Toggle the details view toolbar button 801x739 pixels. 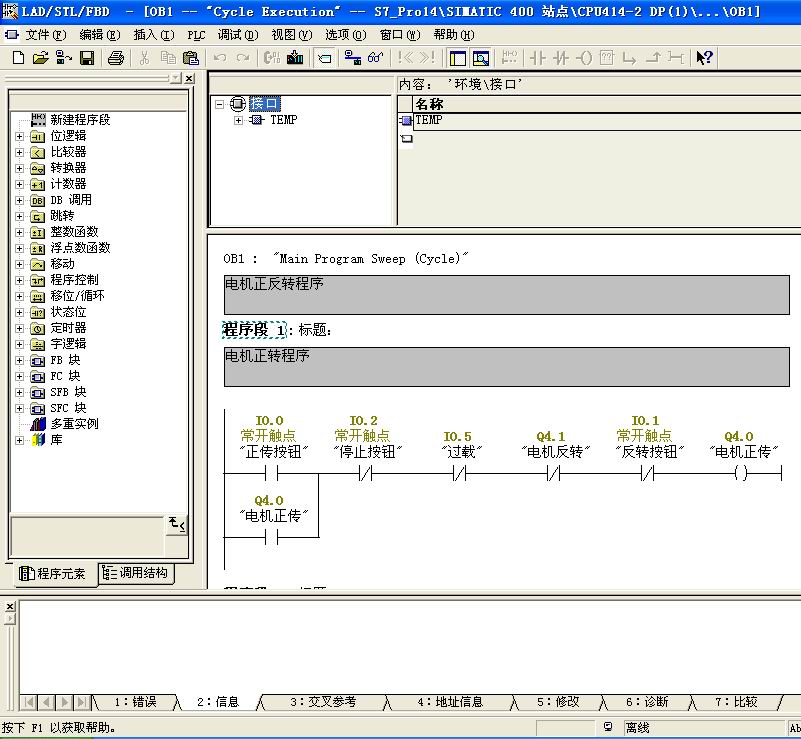481,58
